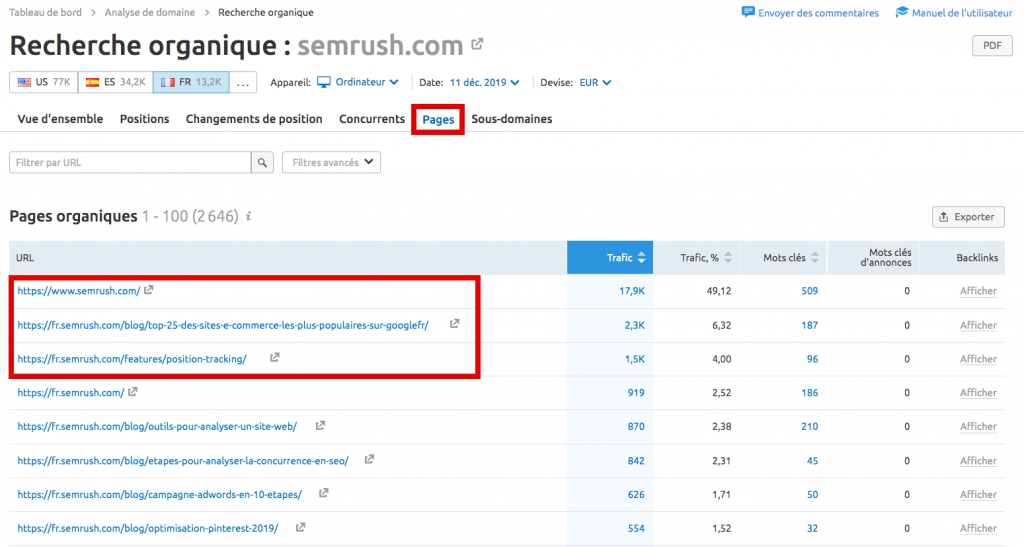Click the PDF export button
Image resolution: width=1024 pixels, height=547 pixels.
[992, 46]
